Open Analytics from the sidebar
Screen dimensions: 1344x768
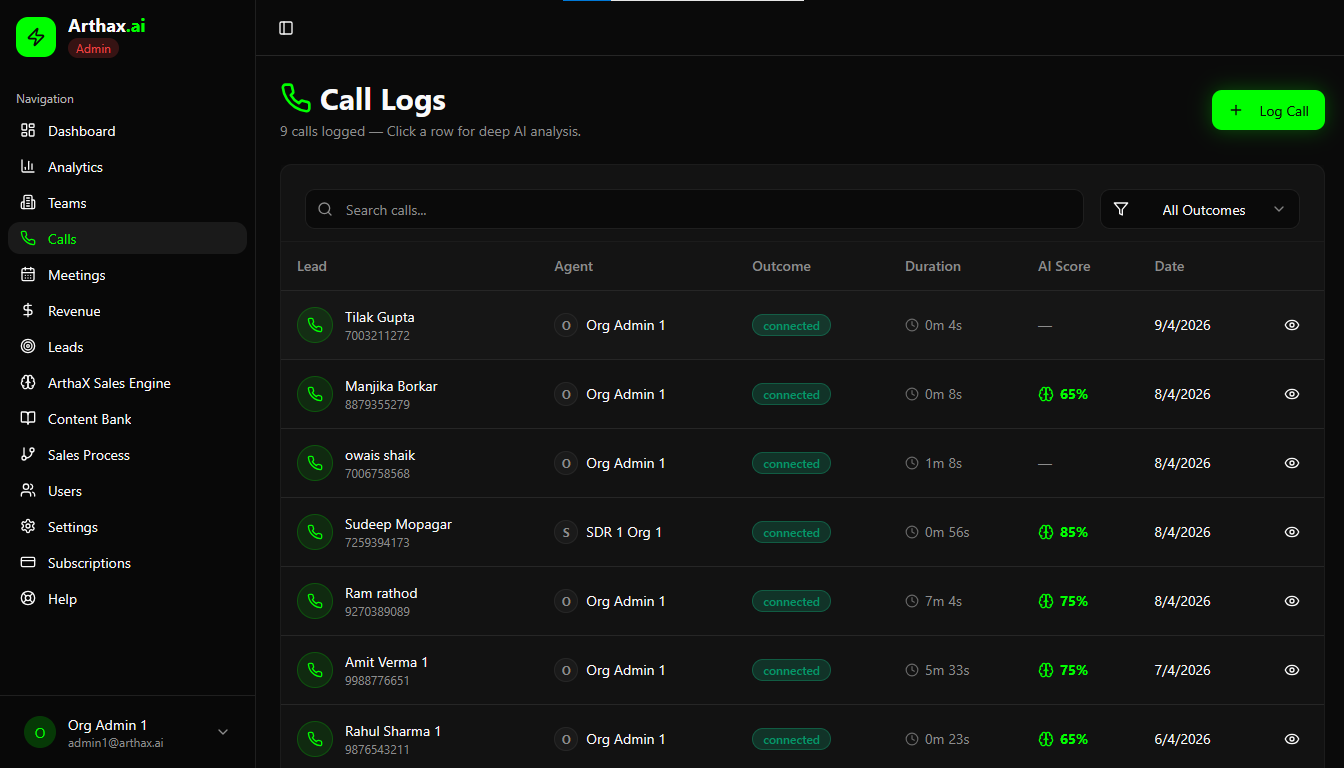pyautogui.click(x=75, y=167)
